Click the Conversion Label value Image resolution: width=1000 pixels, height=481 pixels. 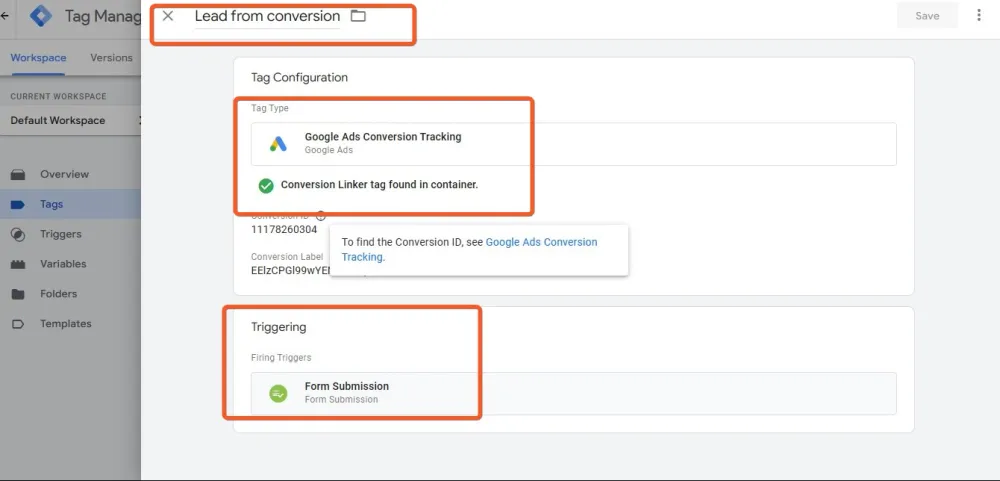coord(291,270)
